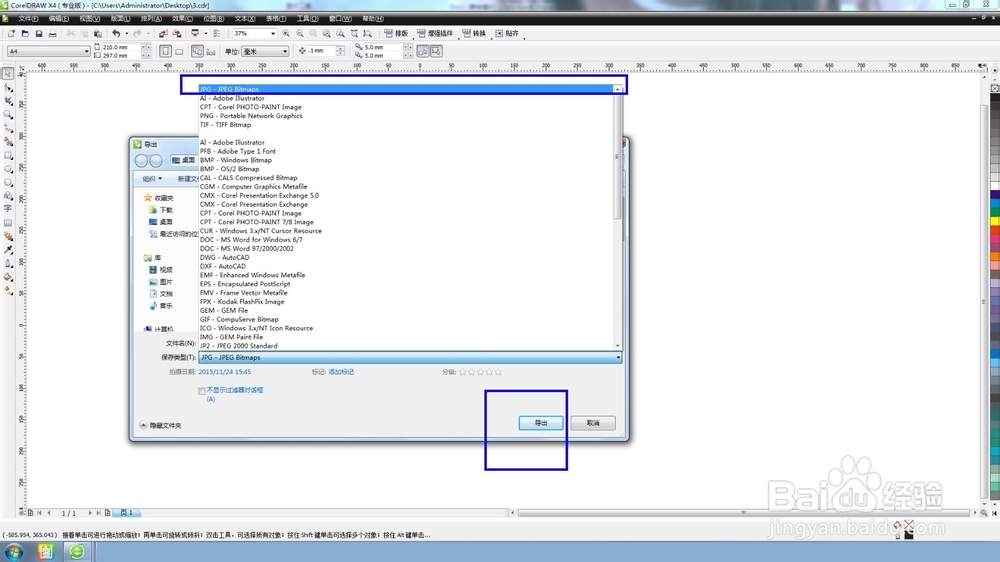This screenshot has width=1000, height=562.
Task: Open the undo history dropdown arrow
Action: click(126, 33)
